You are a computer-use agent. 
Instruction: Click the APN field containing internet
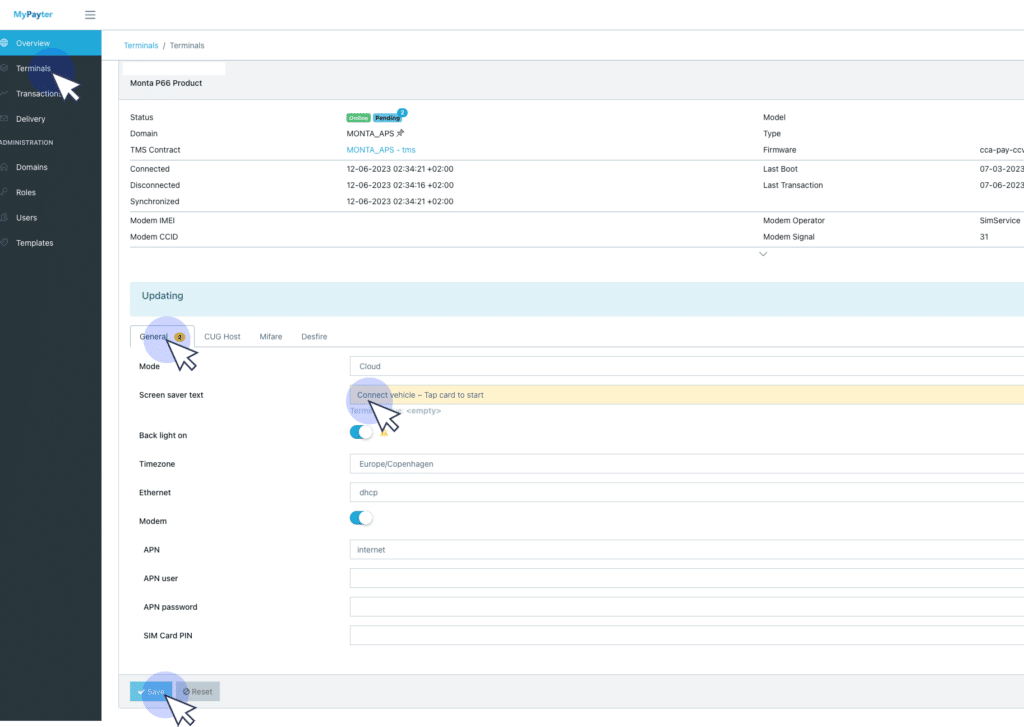686,550
